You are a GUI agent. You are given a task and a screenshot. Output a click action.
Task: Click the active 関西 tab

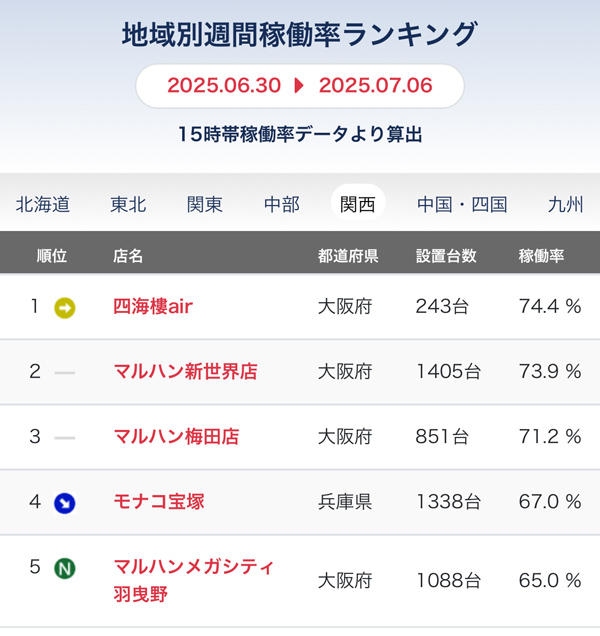coord(358,202)
